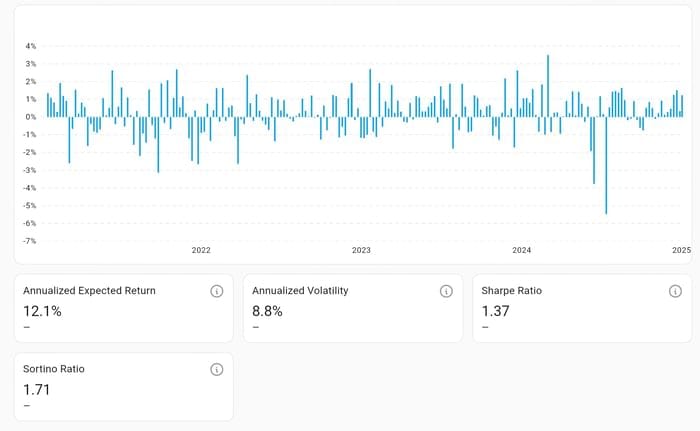The height and width of the screenshot is (431, 700).
Task: Click the 2% y-axis label
Action: pyautogui.click(x=31, y=82)
